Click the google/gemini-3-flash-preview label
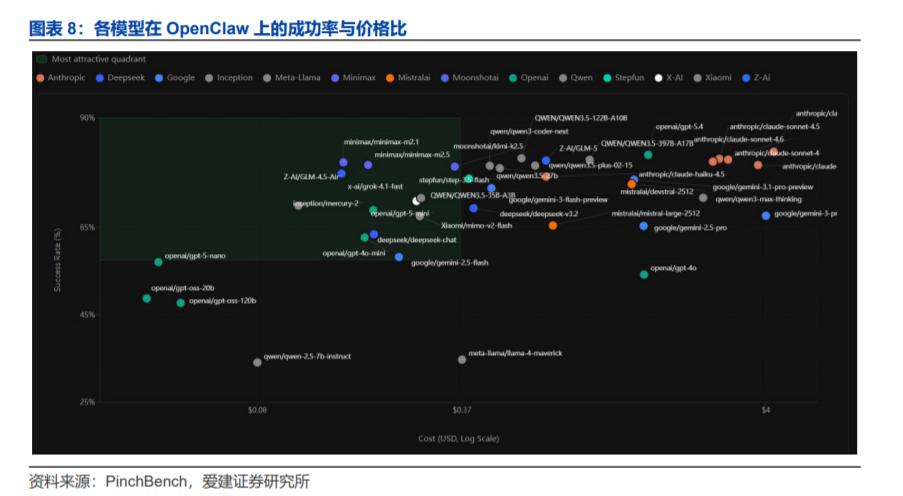The width and height of the screenshot is (903, 496). coord(558,200)
